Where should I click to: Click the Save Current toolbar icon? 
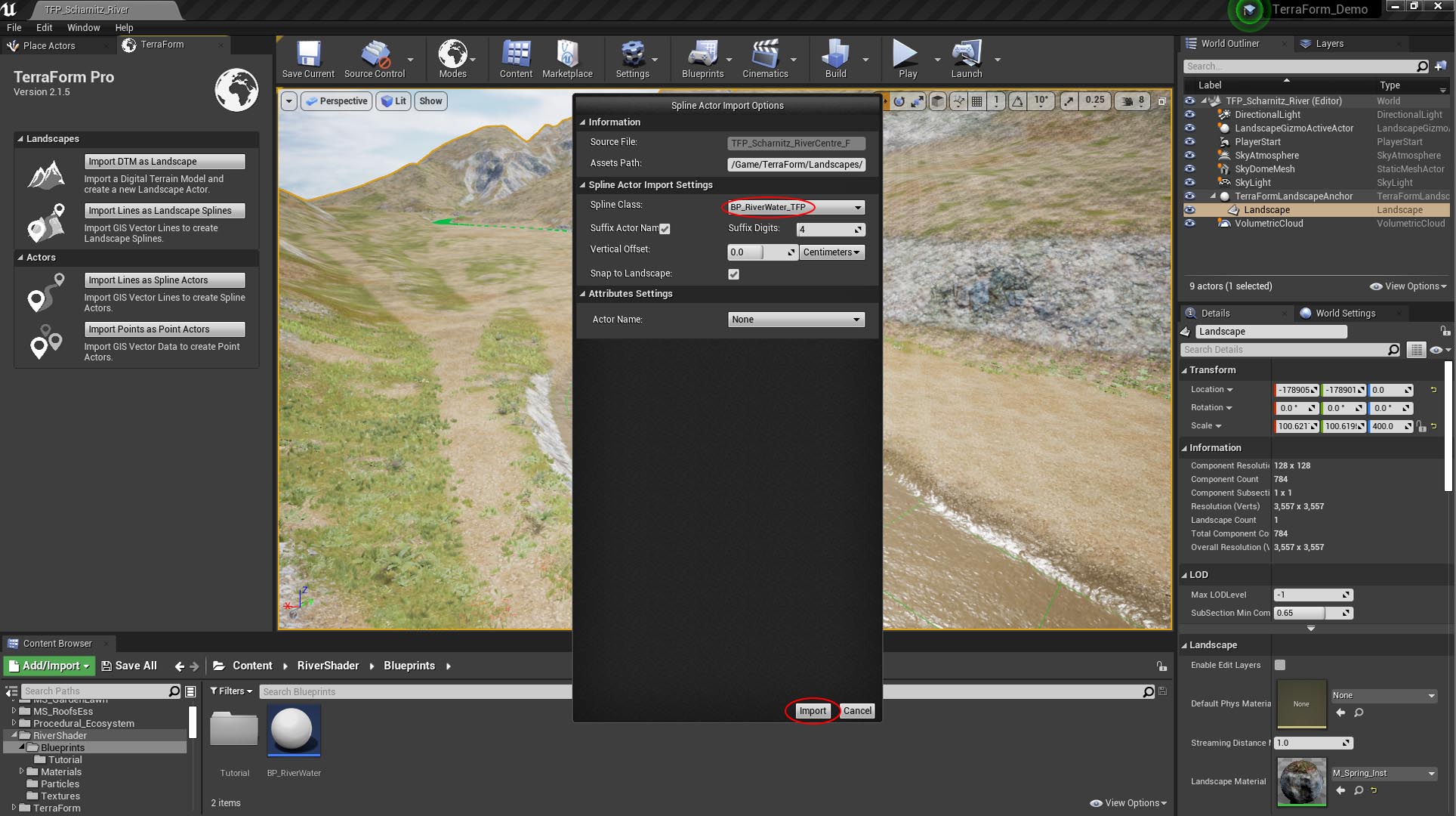point(308,59)
